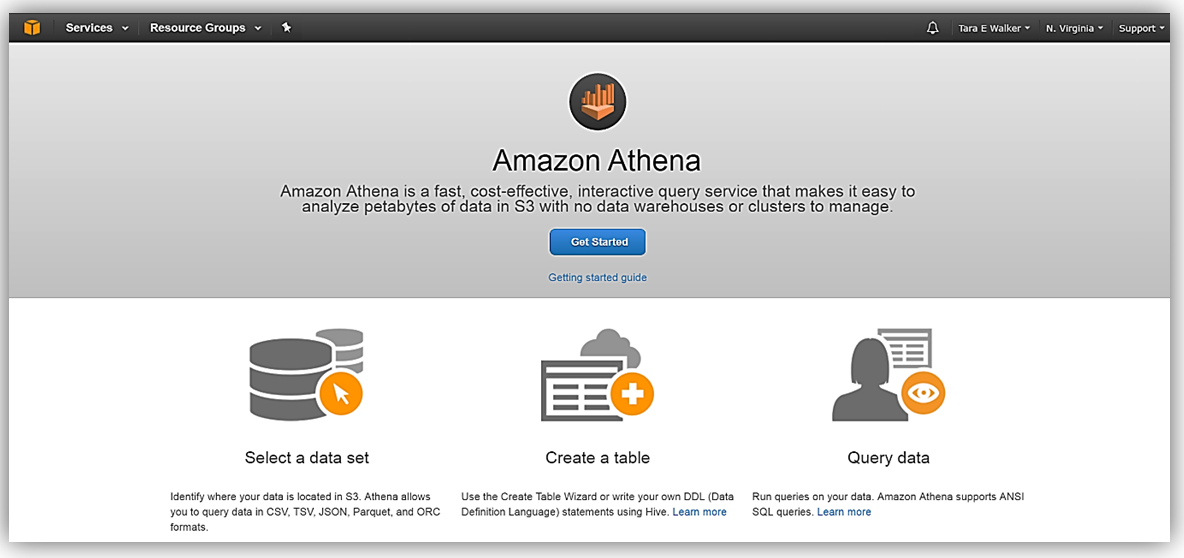The width and height of the screenshot is (1184, 558).
Task: Click the orange eye badge on query icon
Action: point(923,393)
